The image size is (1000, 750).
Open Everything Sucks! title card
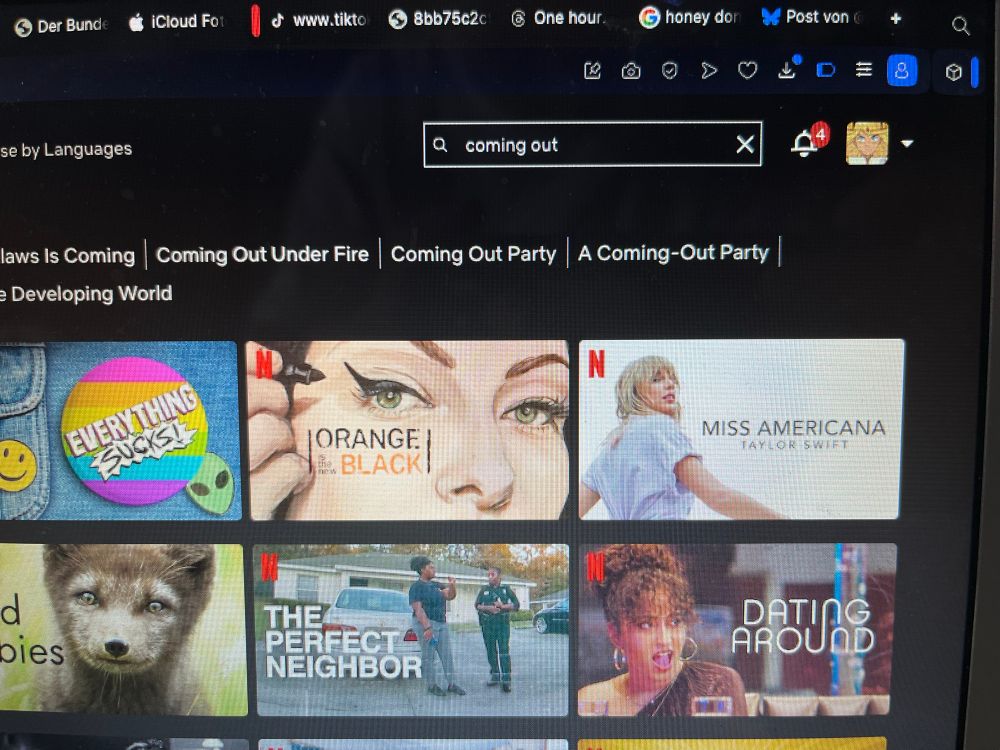[119, 430]
